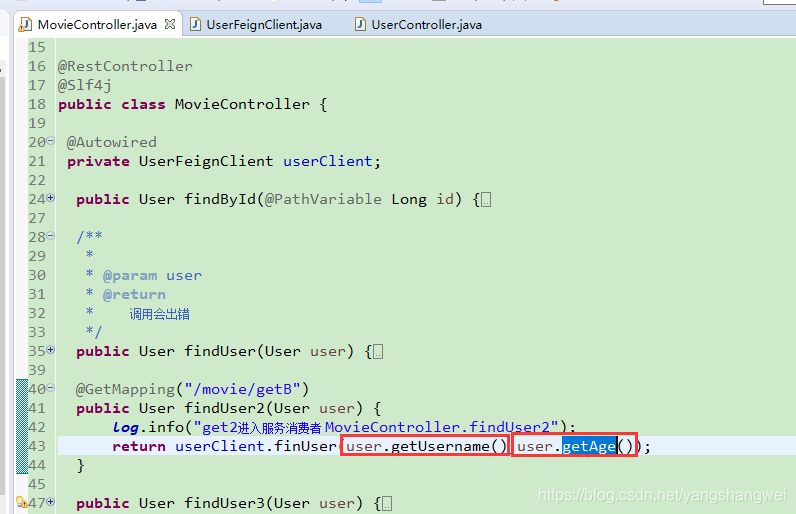The image size is (796, 514).
Task: Click the folded code box after findUser3
Action: click(x=387, y=504)
